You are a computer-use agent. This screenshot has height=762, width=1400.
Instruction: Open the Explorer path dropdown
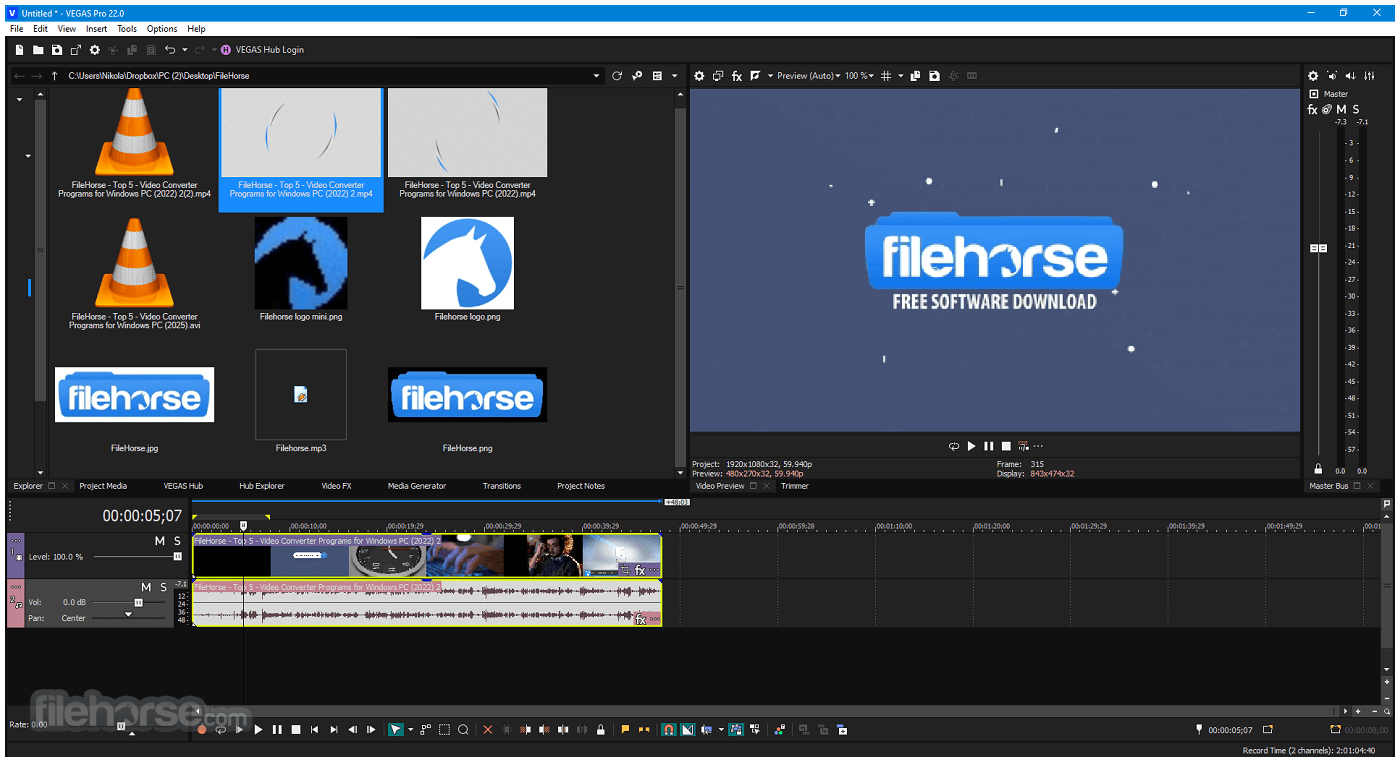(597, 76)
